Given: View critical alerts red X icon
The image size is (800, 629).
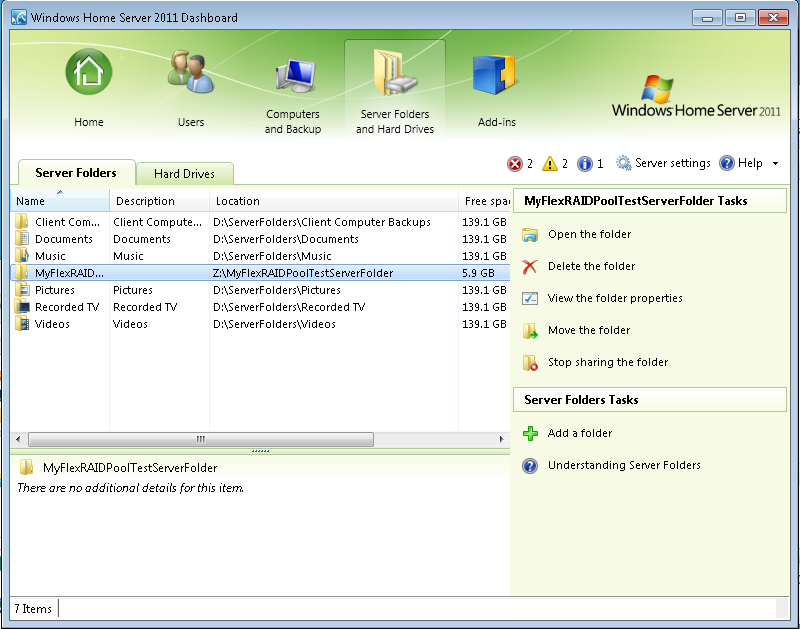Looking at the screenshot, I should pos(515,164).
